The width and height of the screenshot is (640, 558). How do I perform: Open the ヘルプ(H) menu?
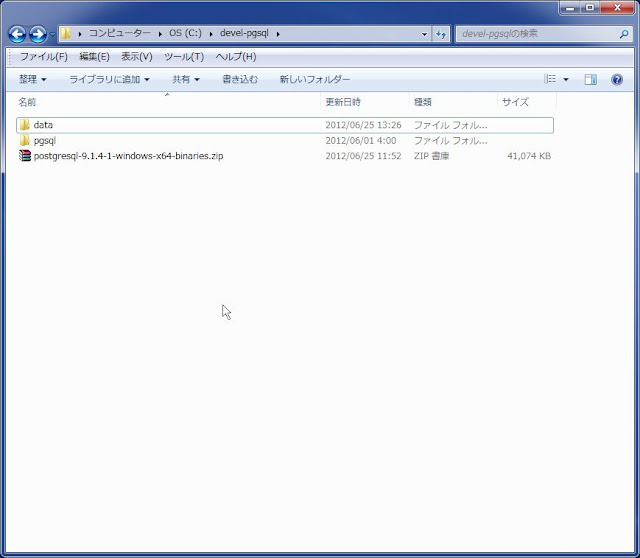coord(236,57)
